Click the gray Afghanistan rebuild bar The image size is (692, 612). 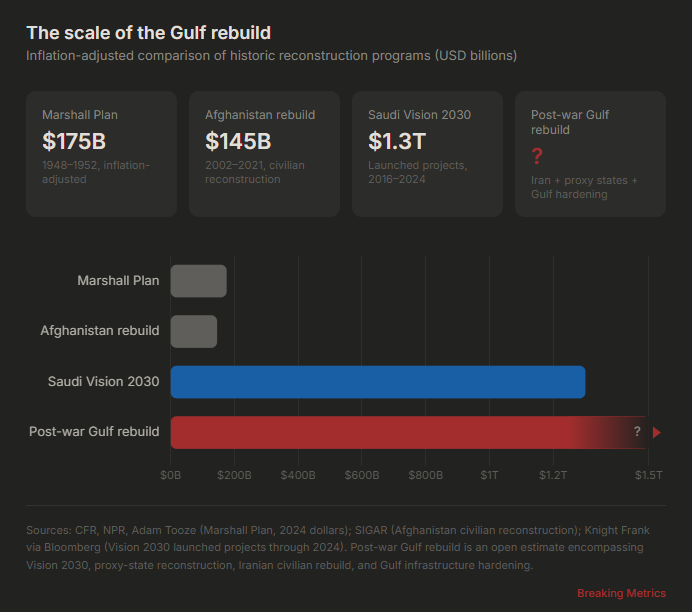[194, 331]
